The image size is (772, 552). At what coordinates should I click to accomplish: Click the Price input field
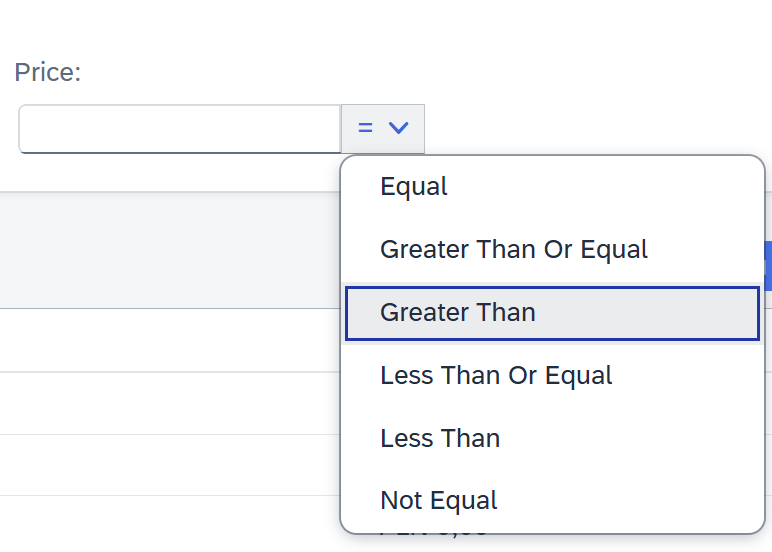[x=180, y=129]
